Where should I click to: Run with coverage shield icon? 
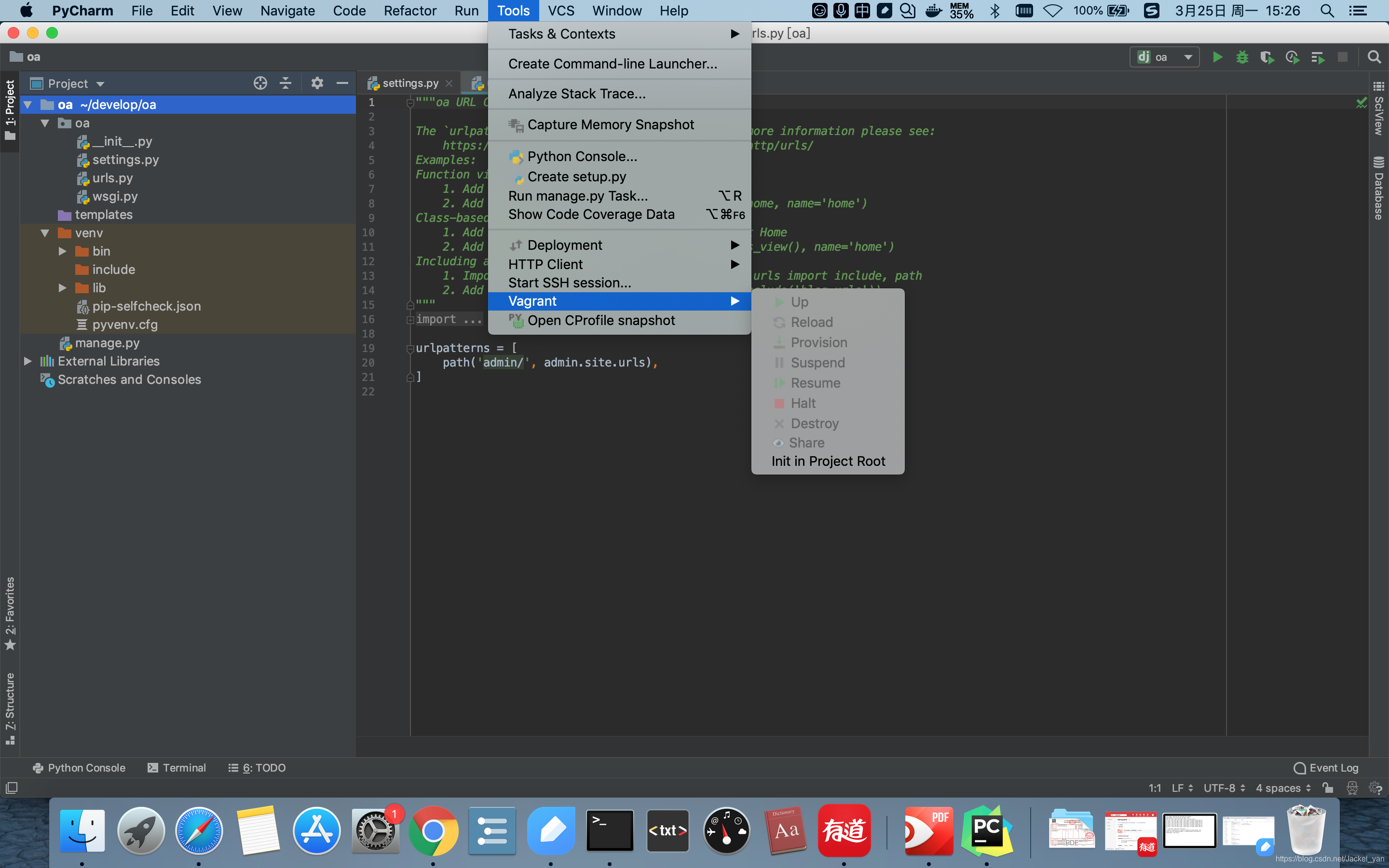(1267, 57)
